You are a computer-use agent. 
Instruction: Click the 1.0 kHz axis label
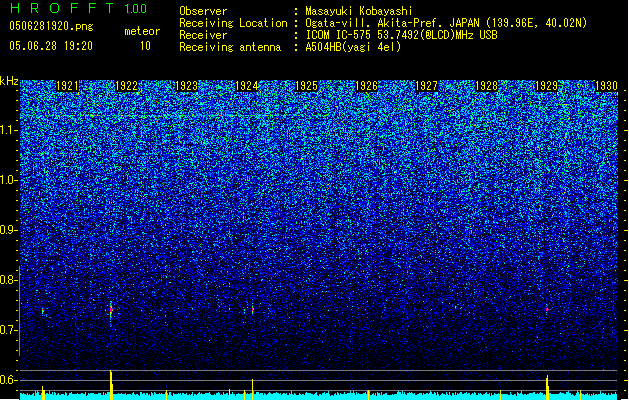(x=9, y=180)
